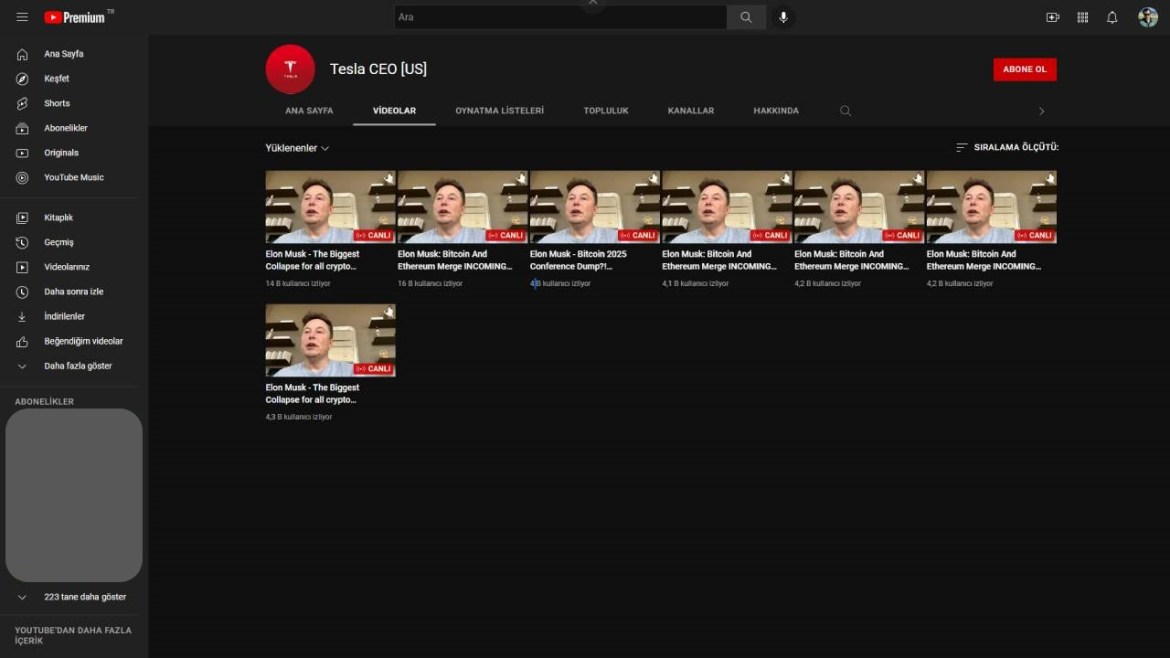This screenshot has height=658, width=1170.
Task: Click the Ara search input field
Action: pos(560,17)
